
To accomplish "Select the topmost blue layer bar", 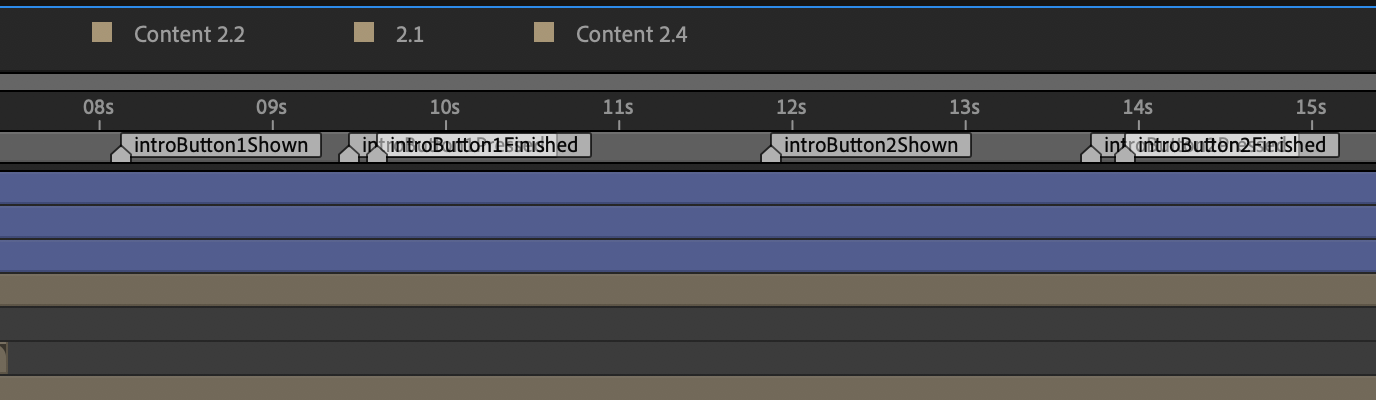I will (688, 188).
